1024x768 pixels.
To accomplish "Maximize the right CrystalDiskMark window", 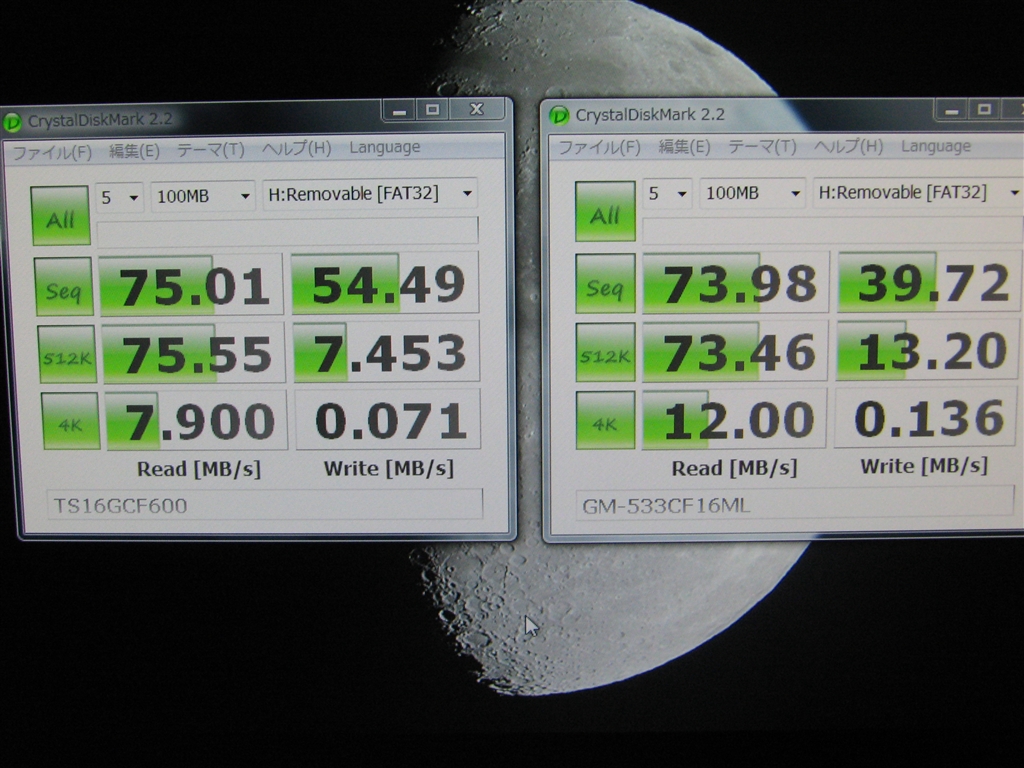I will [x=985, y=110].
